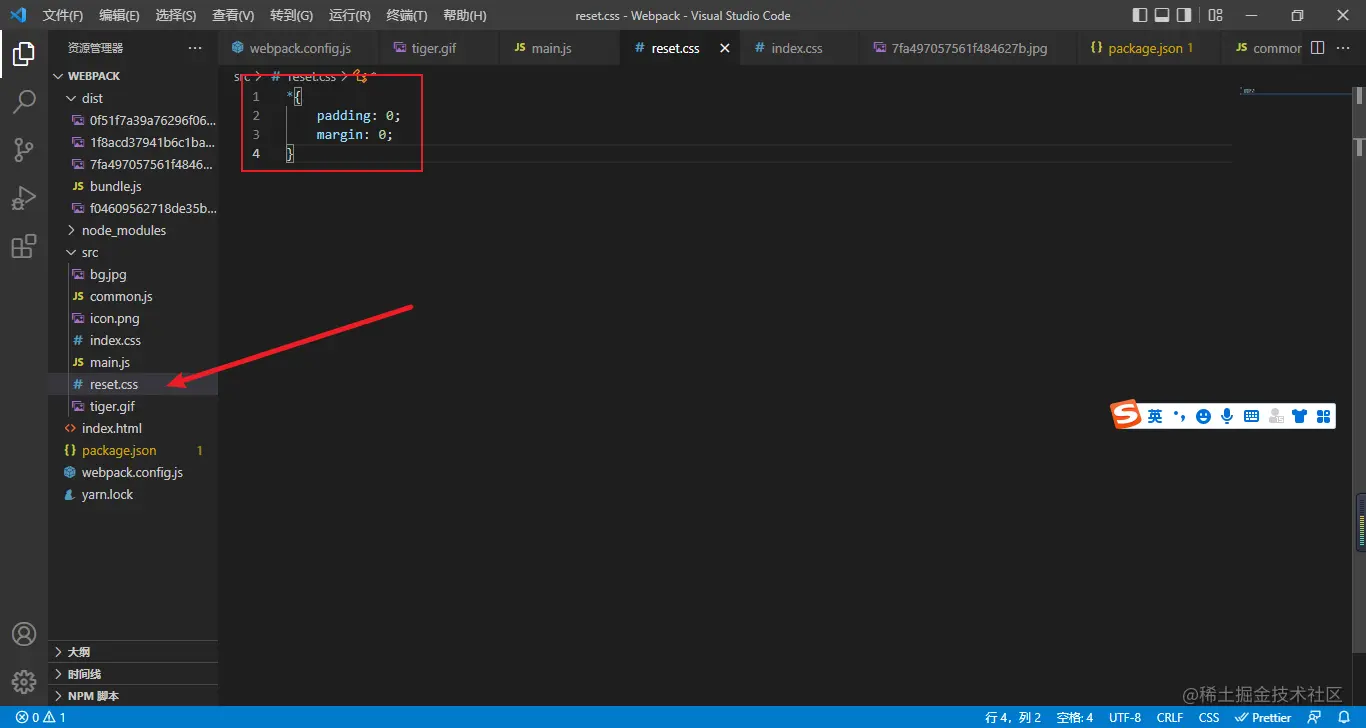Change the language mode via CSS in the status bar
Image resolution: width=1366 pixels, height=728 pixels.
pos(1209,717)
